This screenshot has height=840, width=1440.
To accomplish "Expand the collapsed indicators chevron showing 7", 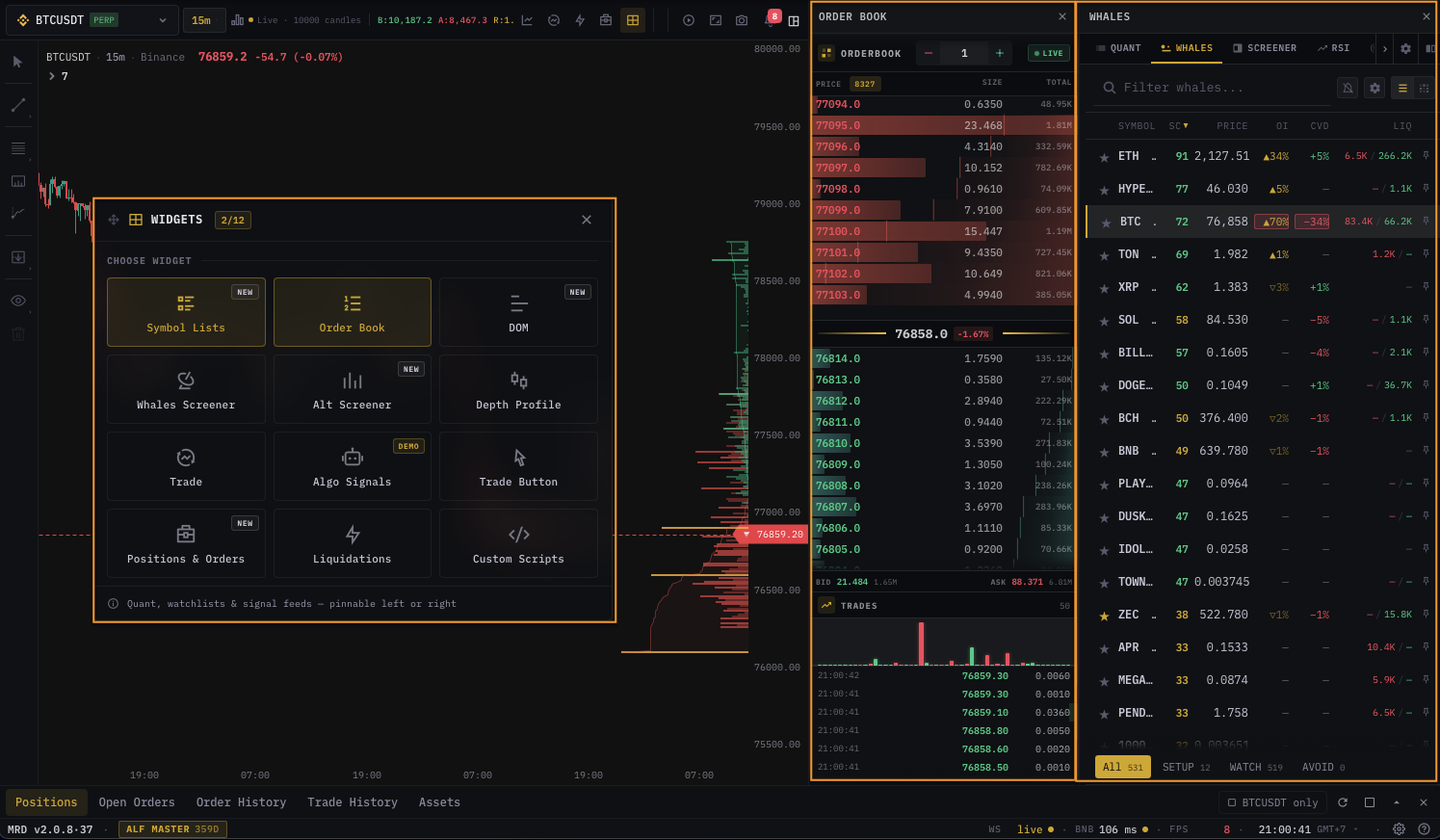I will click(52, 76).
